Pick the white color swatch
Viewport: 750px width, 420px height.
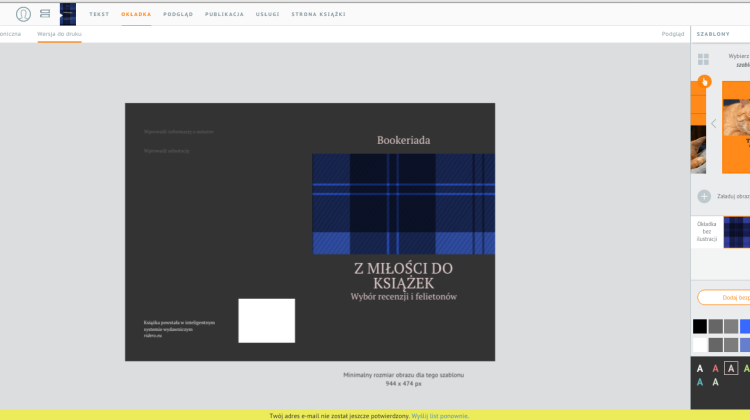(x=700, y=344)
